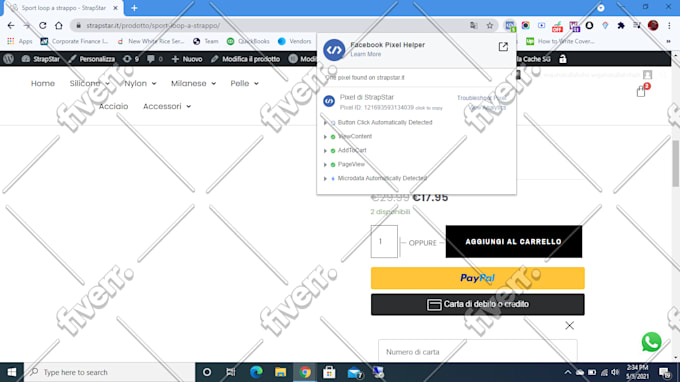680x382 pixels.
Task: Expand Button Click Automatically Detected event
Action: (325, 123)
